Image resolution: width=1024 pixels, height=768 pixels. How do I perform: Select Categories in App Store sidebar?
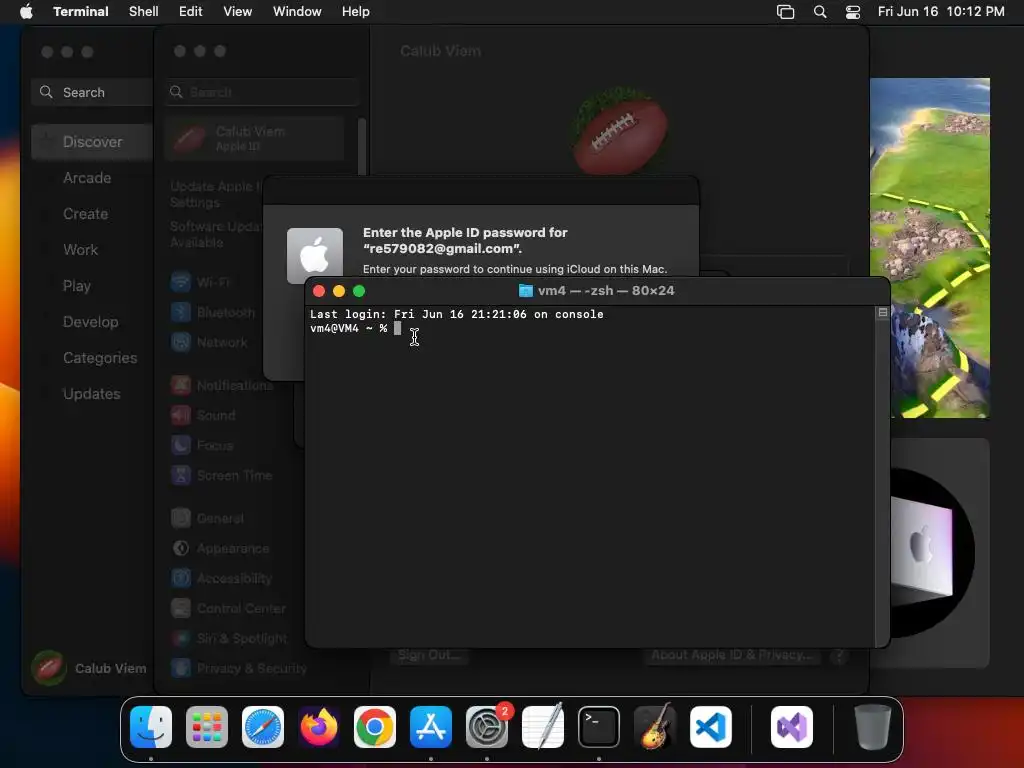click(100, 358)
